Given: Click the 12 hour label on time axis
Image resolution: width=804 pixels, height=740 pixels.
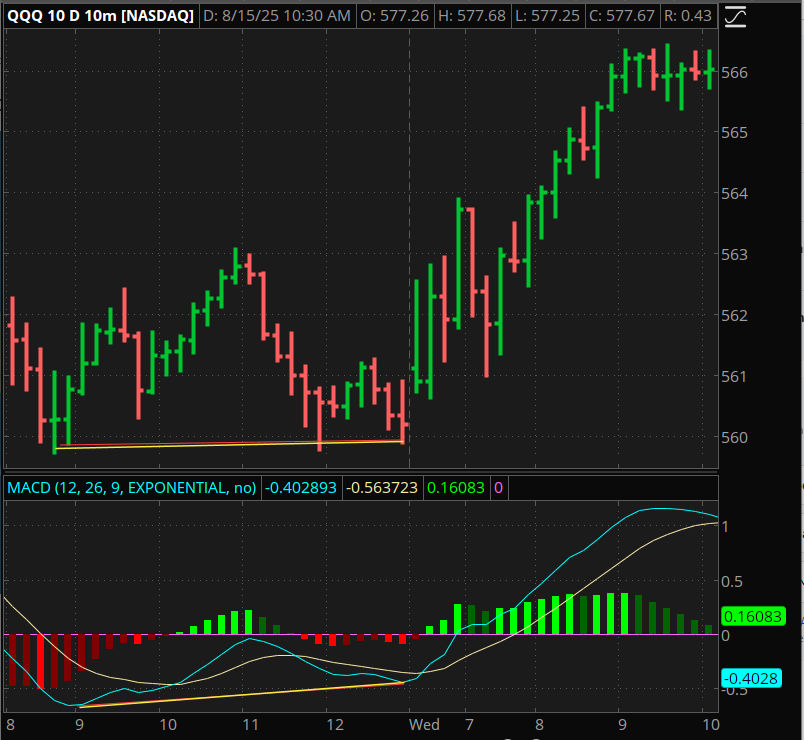Looking at the screenshot, I should pos(335,725).
